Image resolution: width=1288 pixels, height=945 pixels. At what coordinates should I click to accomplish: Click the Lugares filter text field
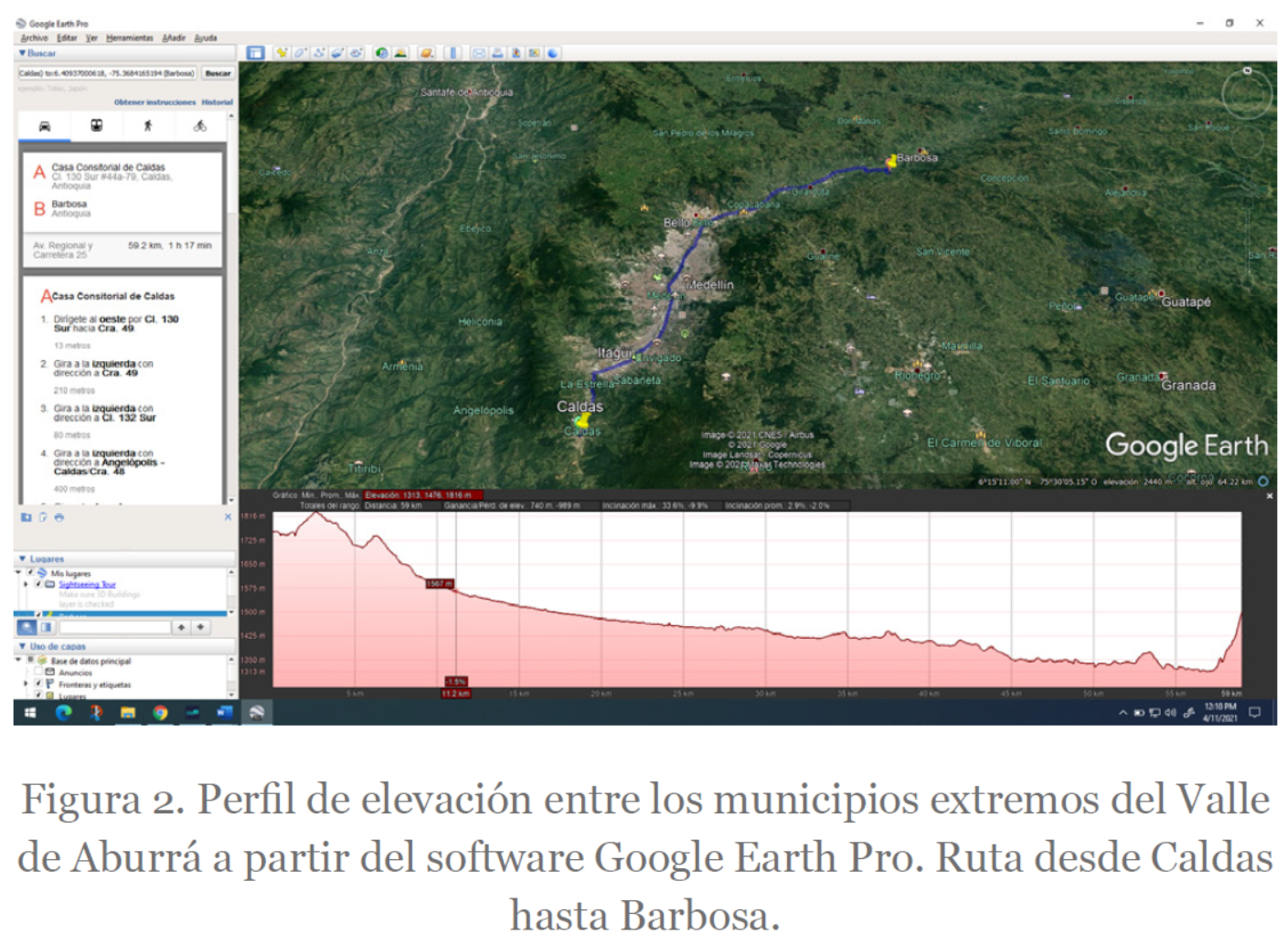tap(115, 627)
